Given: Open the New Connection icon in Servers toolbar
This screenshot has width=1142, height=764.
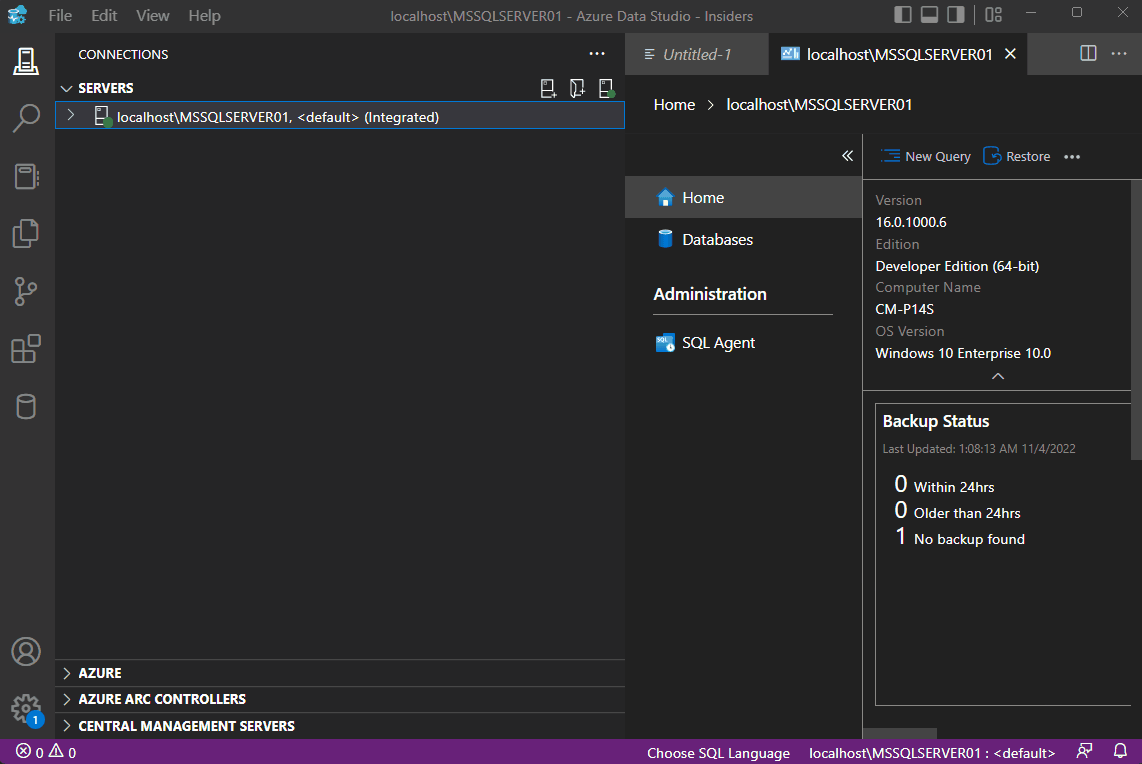Looking at the screenshot, I should [548, 88].
